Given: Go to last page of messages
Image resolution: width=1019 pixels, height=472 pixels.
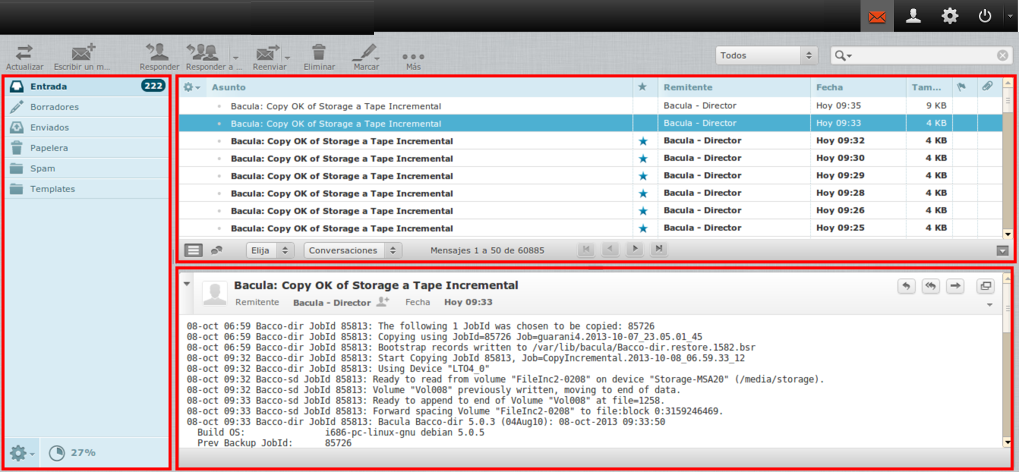Looking at the screenshot, I should tap(659, 249).
